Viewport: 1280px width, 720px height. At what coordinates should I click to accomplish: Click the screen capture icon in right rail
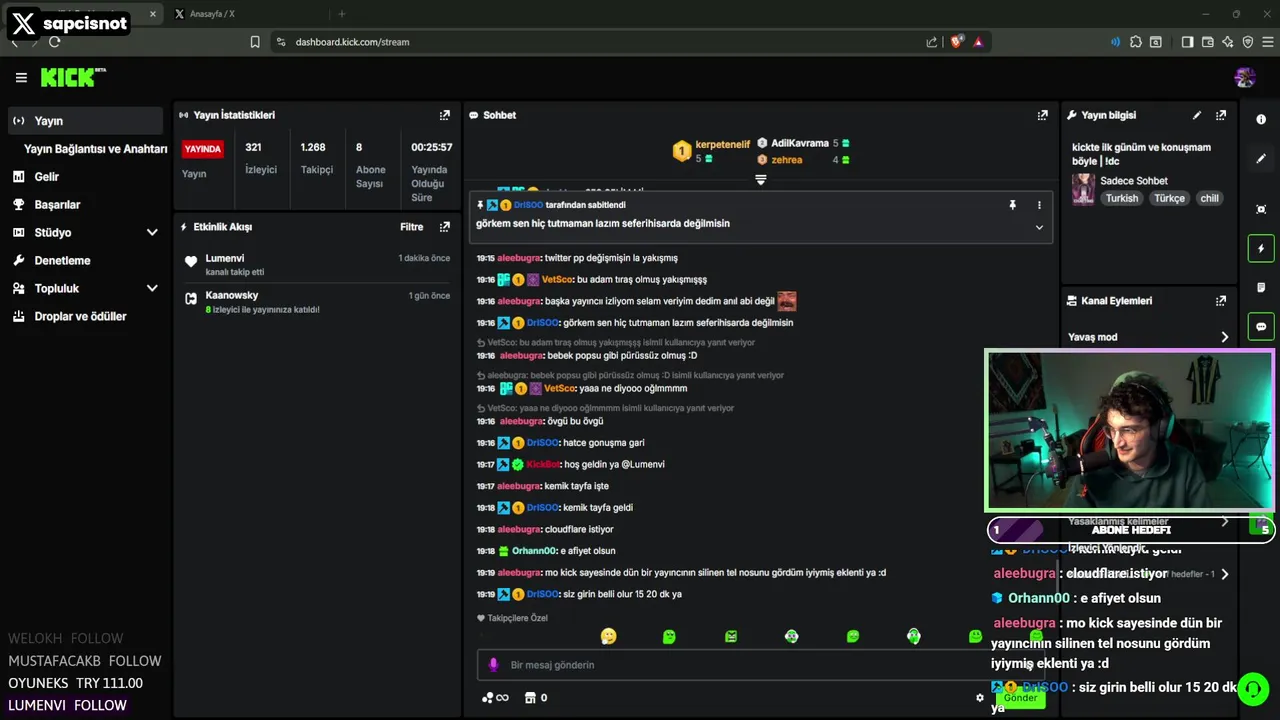click(x=1261, y=209)
